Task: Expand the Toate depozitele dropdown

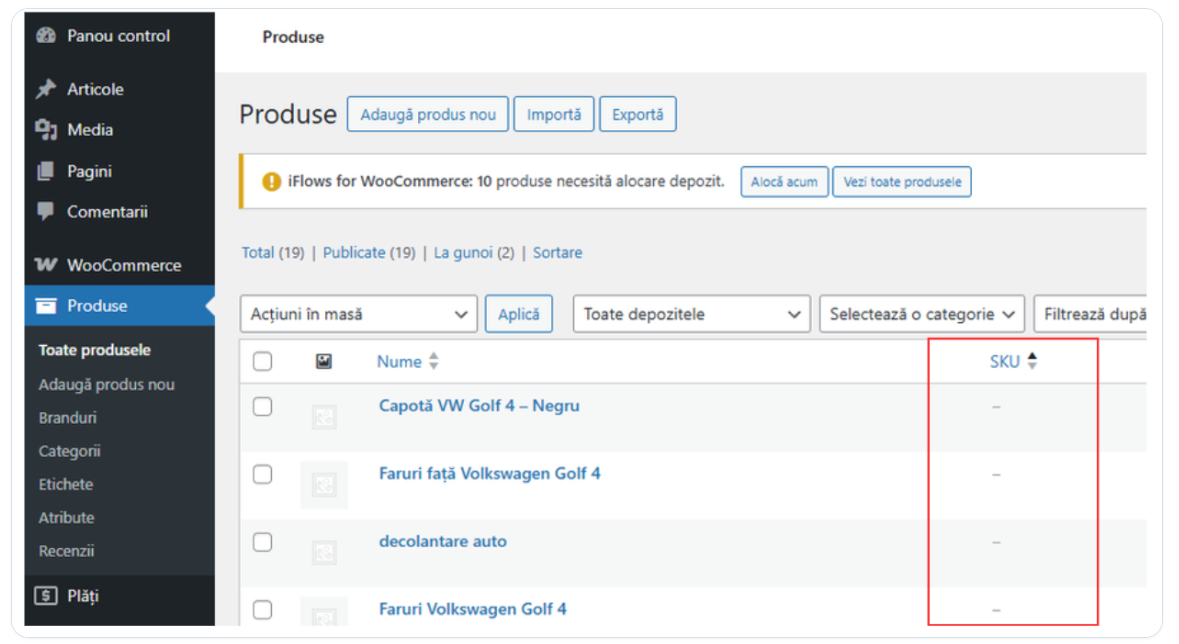Action: 691,314
